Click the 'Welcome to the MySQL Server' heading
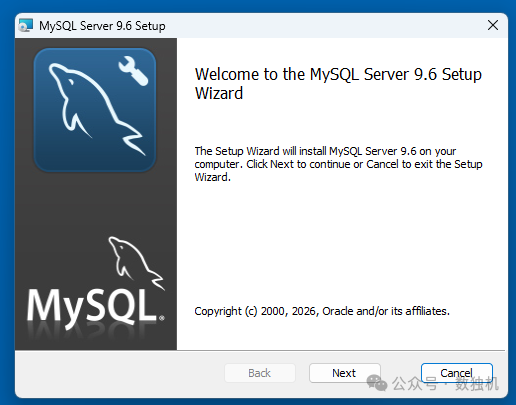The image size is (516, 405). pyautogui.click(x=338, y=83)
